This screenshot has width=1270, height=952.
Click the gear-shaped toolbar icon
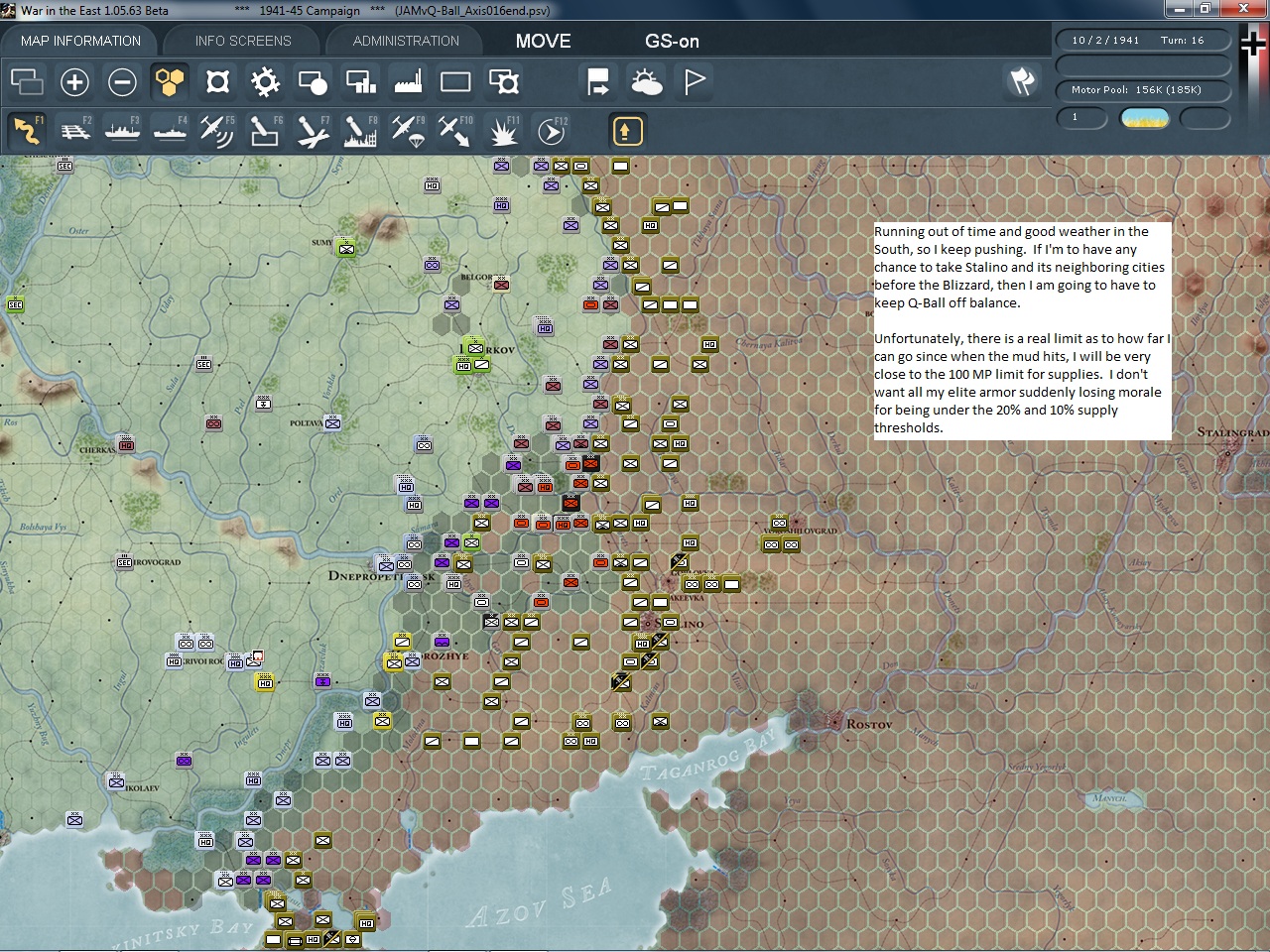pyautogui.click(x=265, y=82)
